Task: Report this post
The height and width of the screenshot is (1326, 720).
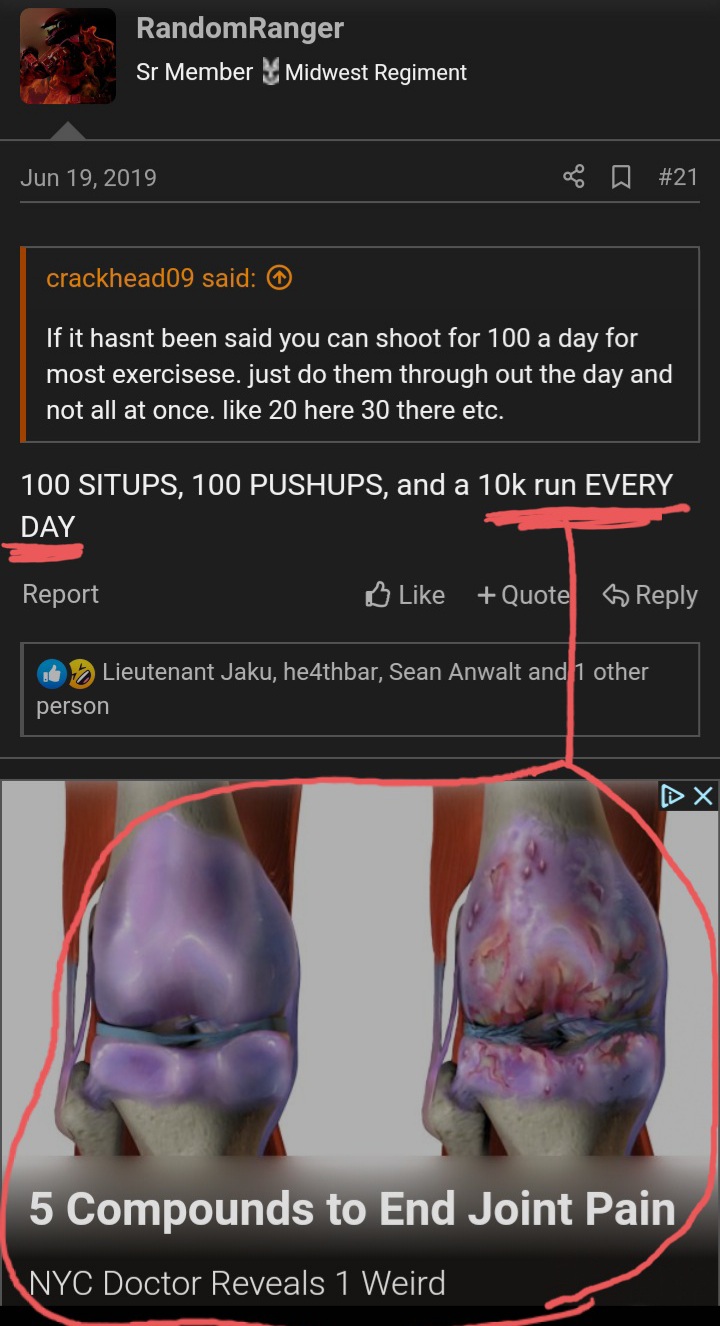Action: (x=61, y=594)
